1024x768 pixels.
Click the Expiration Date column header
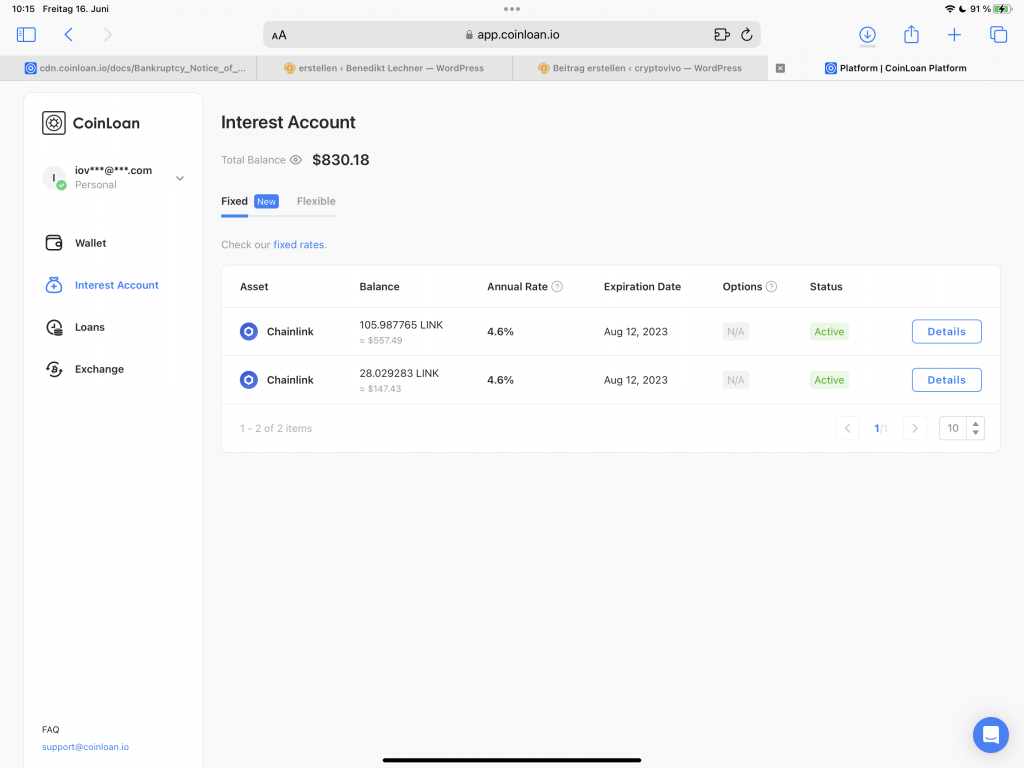642,287
